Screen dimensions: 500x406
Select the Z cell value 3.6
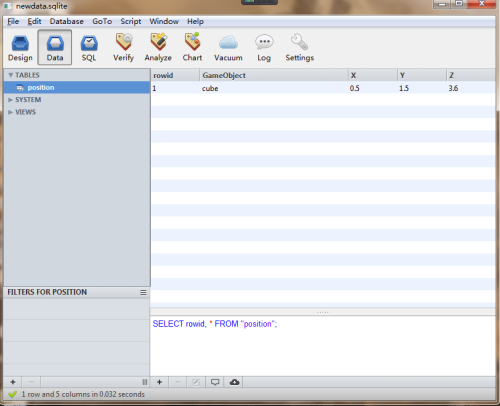(x=471, y=88)
